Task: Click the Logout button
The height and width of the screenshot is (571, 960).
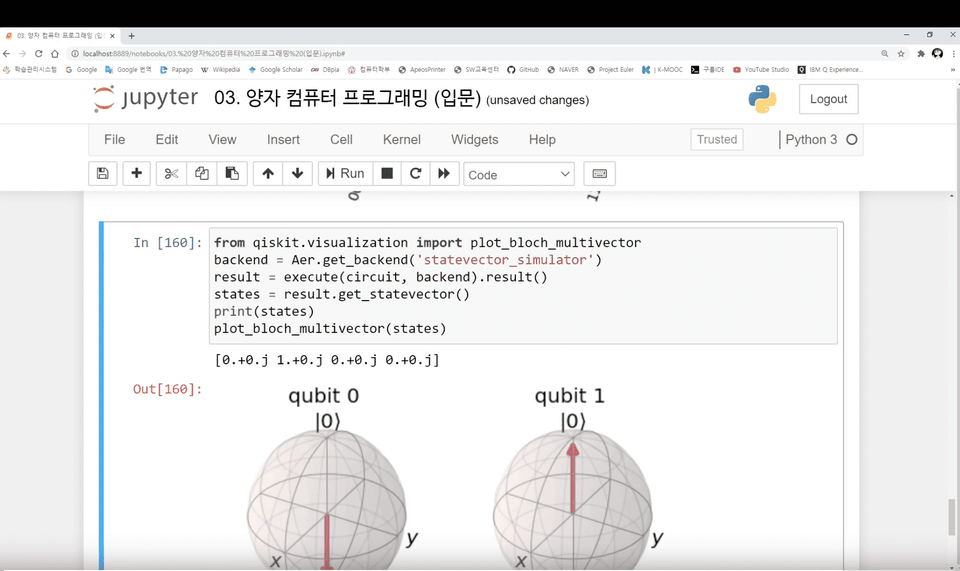Action: [828, 99]
